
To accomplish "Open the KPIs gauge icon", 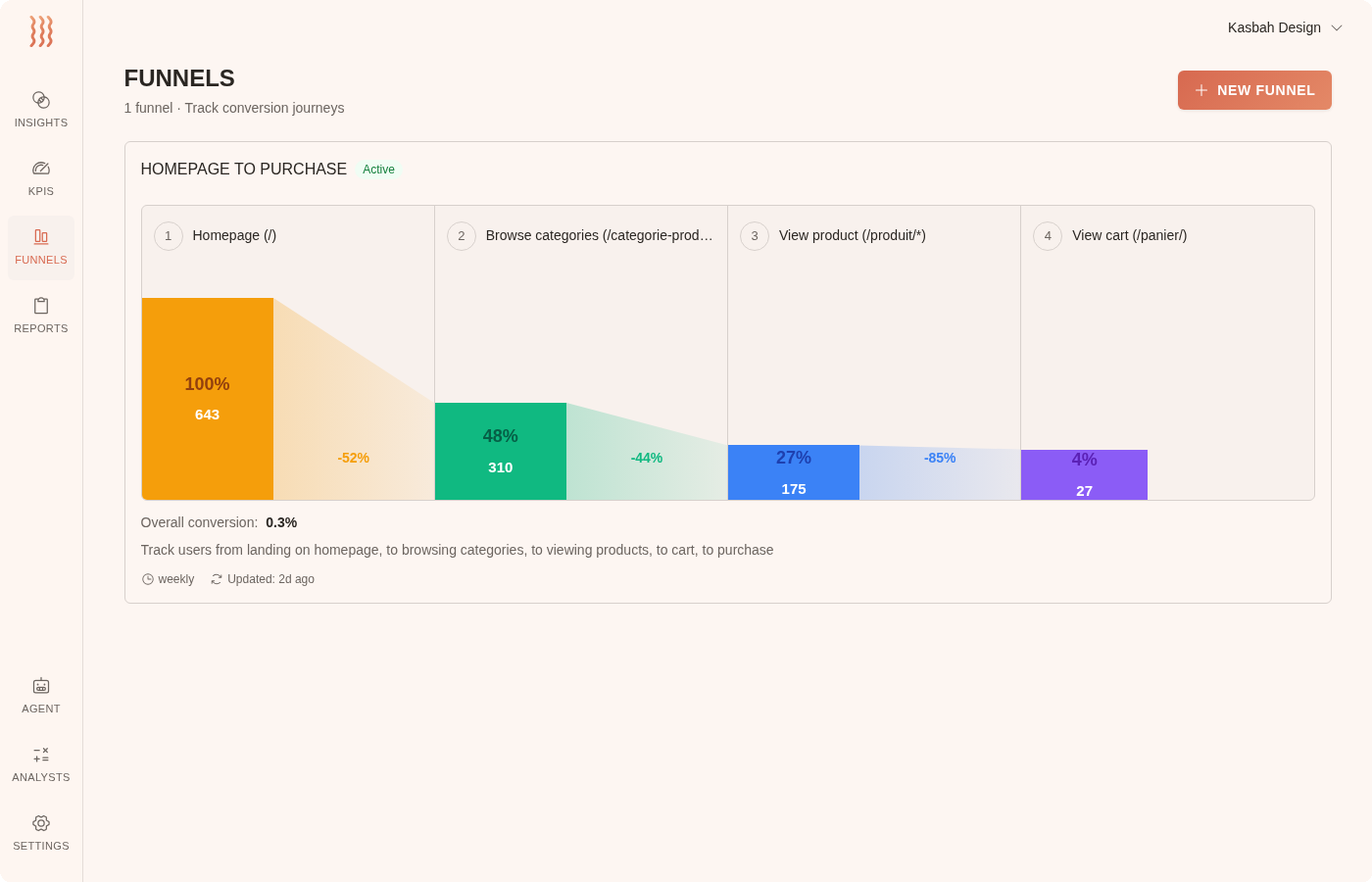I will click(41, 169).
